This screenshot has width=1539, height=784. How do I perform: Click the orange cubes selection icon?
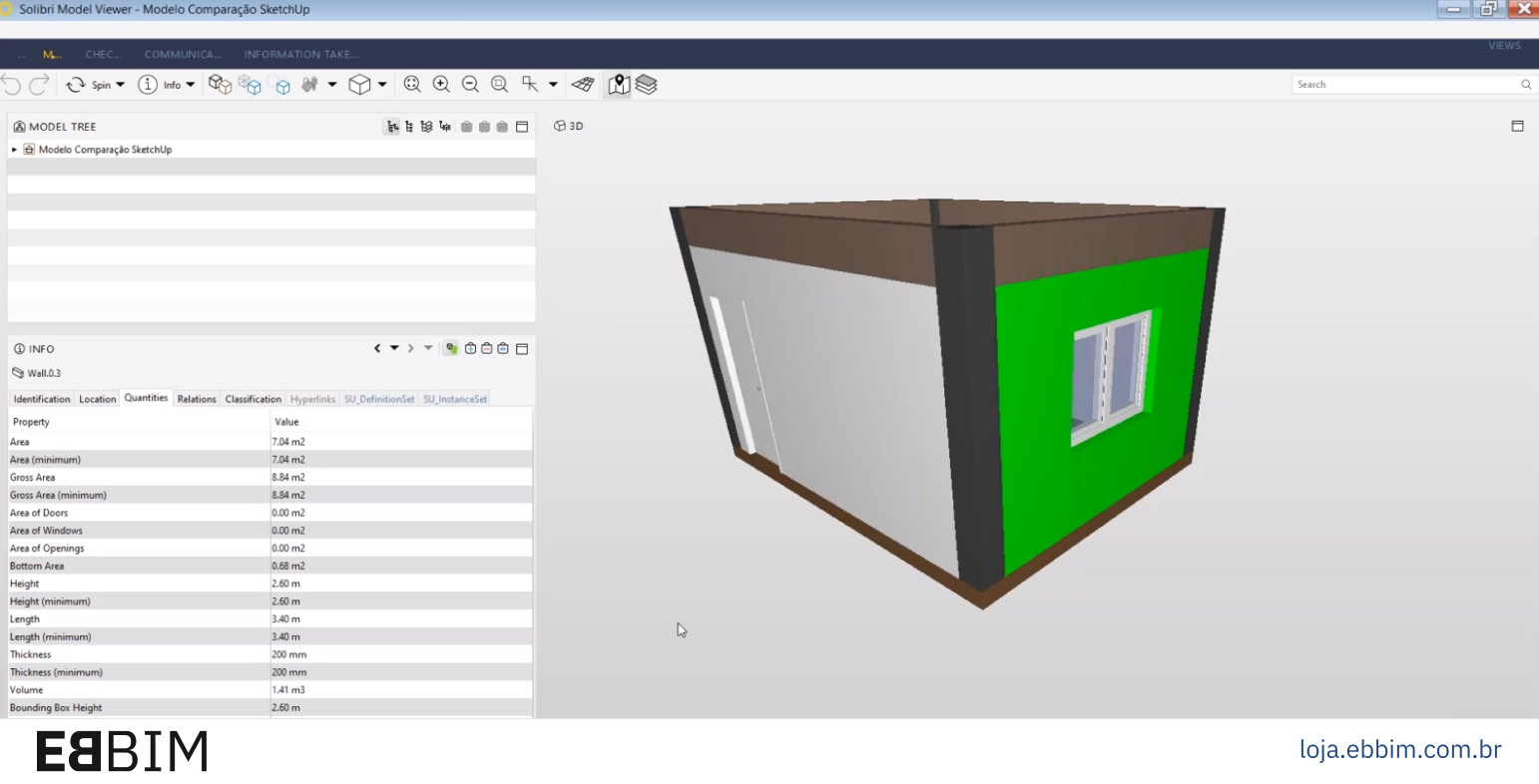pos(220,85)
